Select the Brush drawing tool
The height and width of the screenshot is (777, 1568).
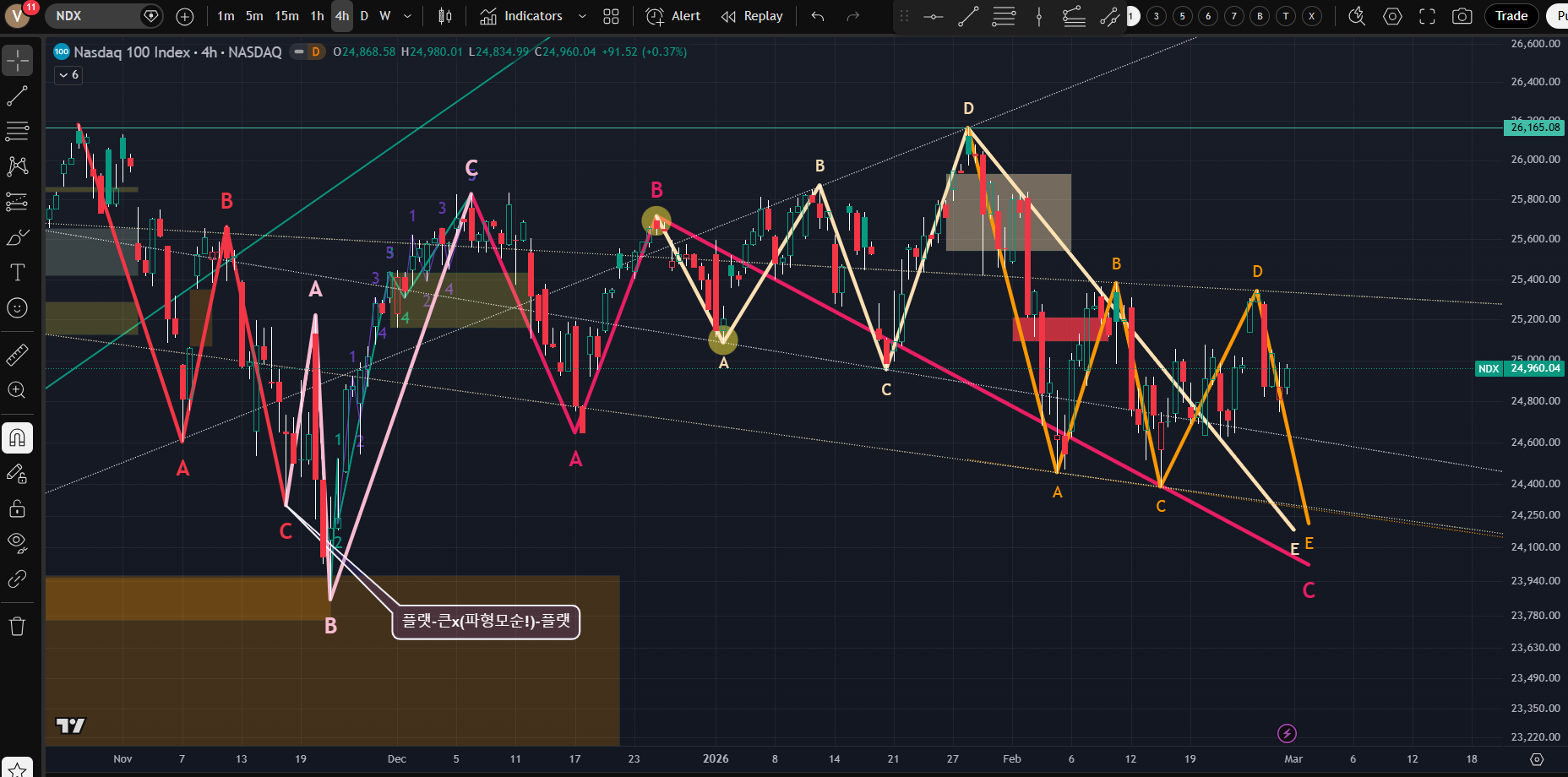point(17,237)
